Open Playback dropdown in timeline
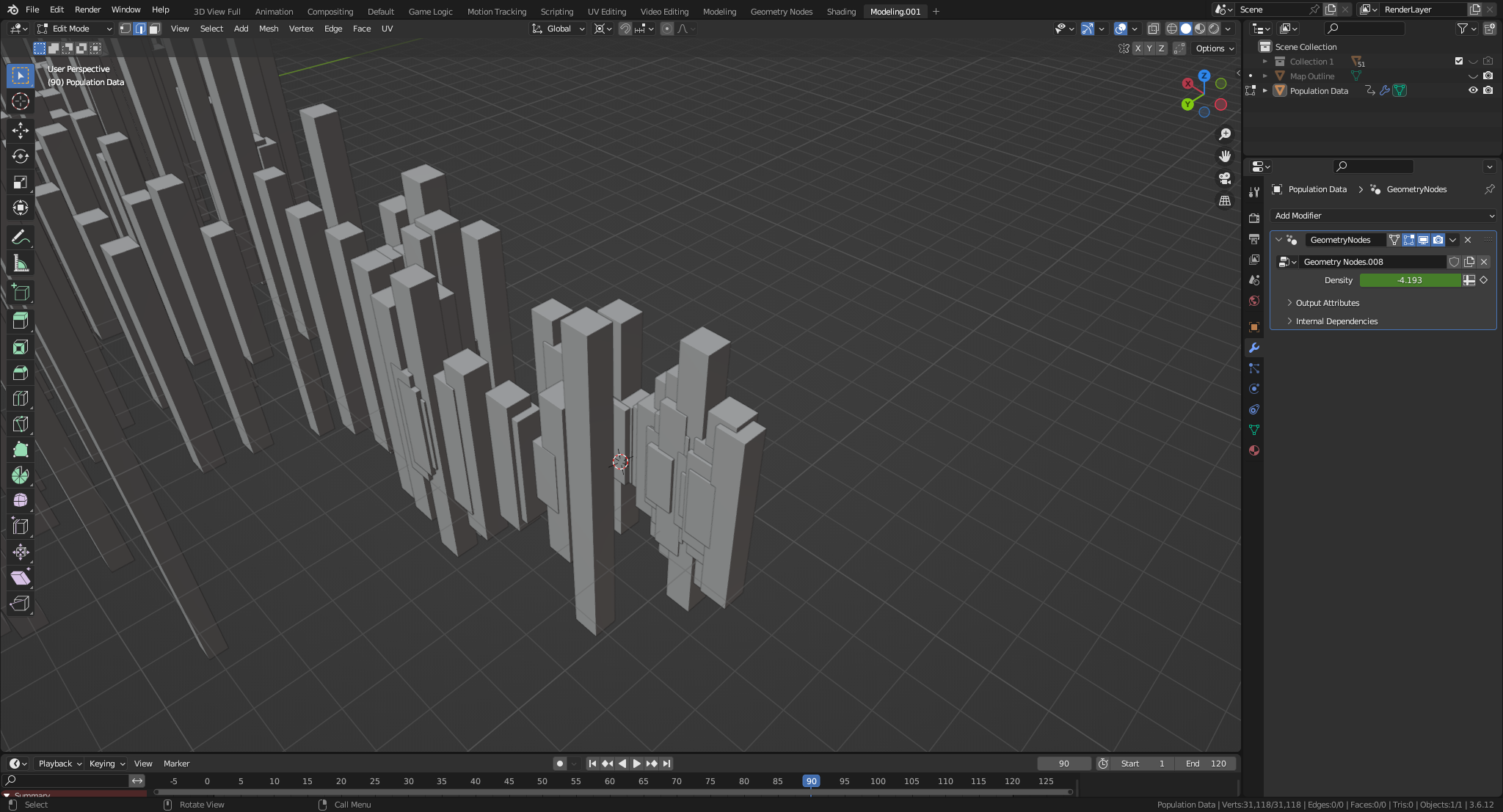The image size is (1503, 812). 59,764
